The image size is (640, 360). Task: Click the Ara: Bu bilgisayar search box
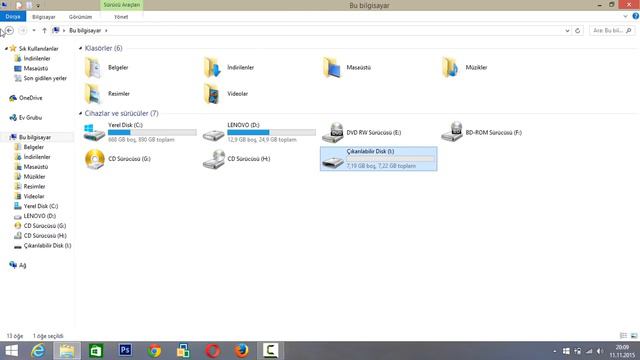point(612,31)
